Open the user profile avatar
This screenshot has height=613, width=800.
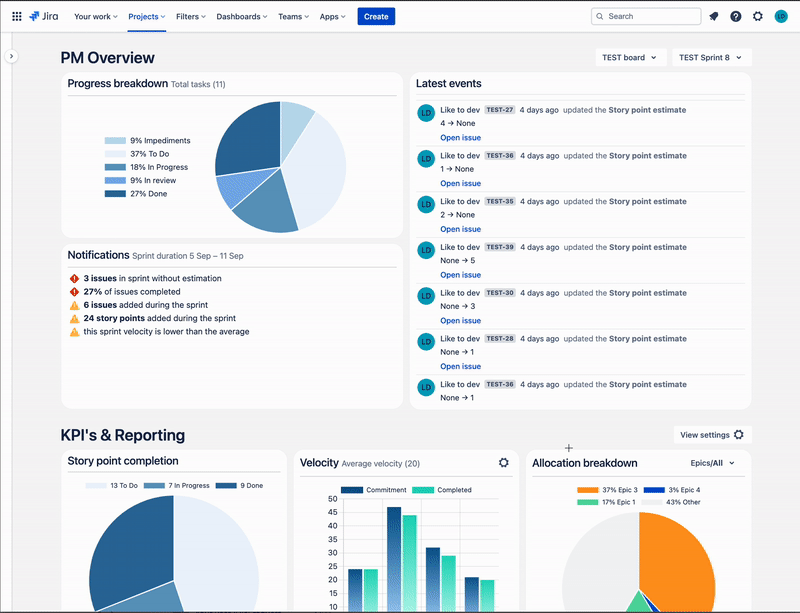point(781,16)
